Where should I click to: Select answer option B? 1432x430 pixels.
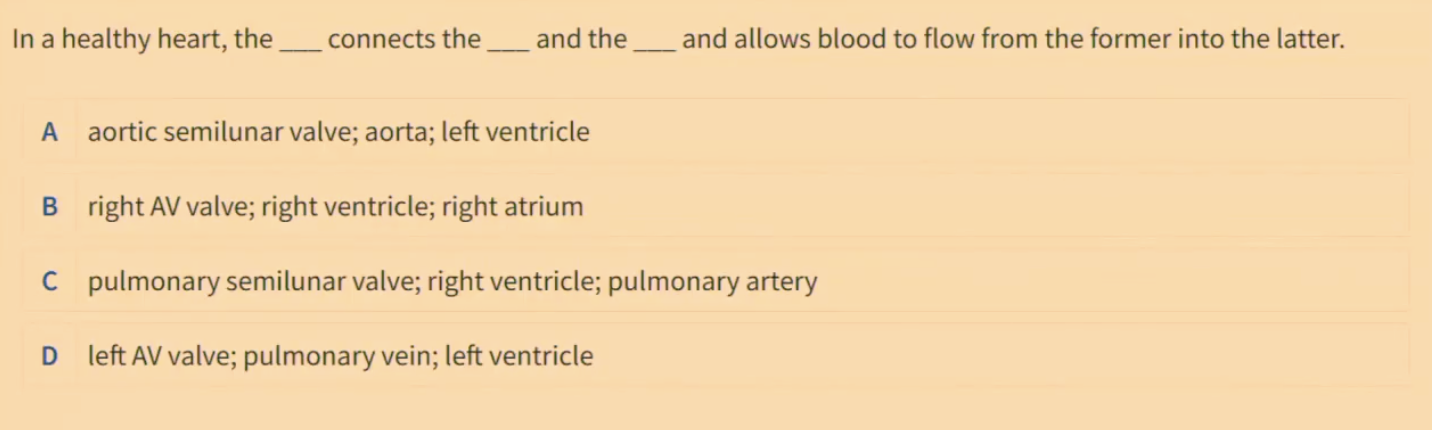pyautogui.click(x=716, y=207)
